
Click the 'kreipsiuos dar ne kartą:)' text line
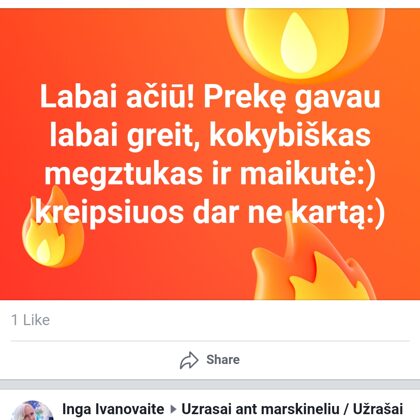pos(210,212)
